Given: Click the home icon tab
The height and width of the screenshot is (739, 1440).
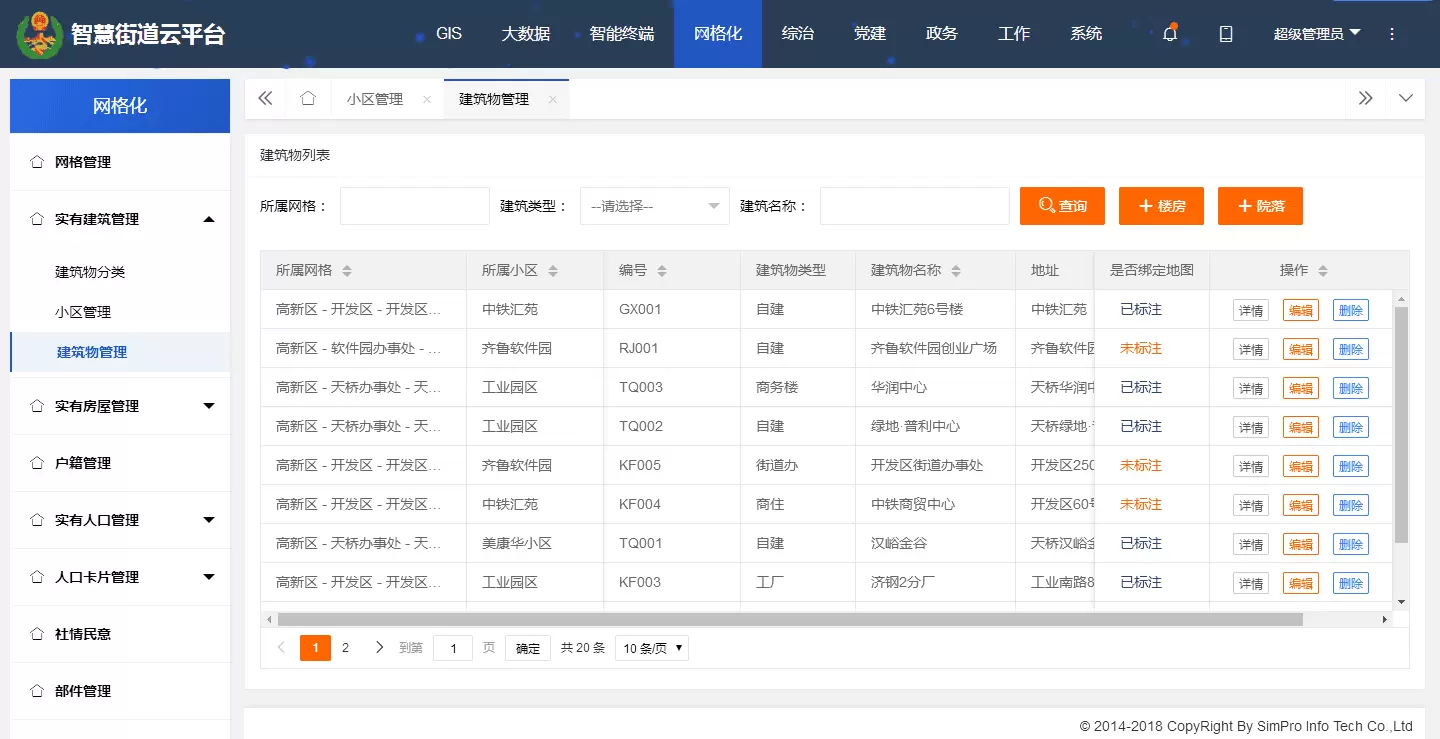Looking at the screenshot, I should (x=308, y=98).
